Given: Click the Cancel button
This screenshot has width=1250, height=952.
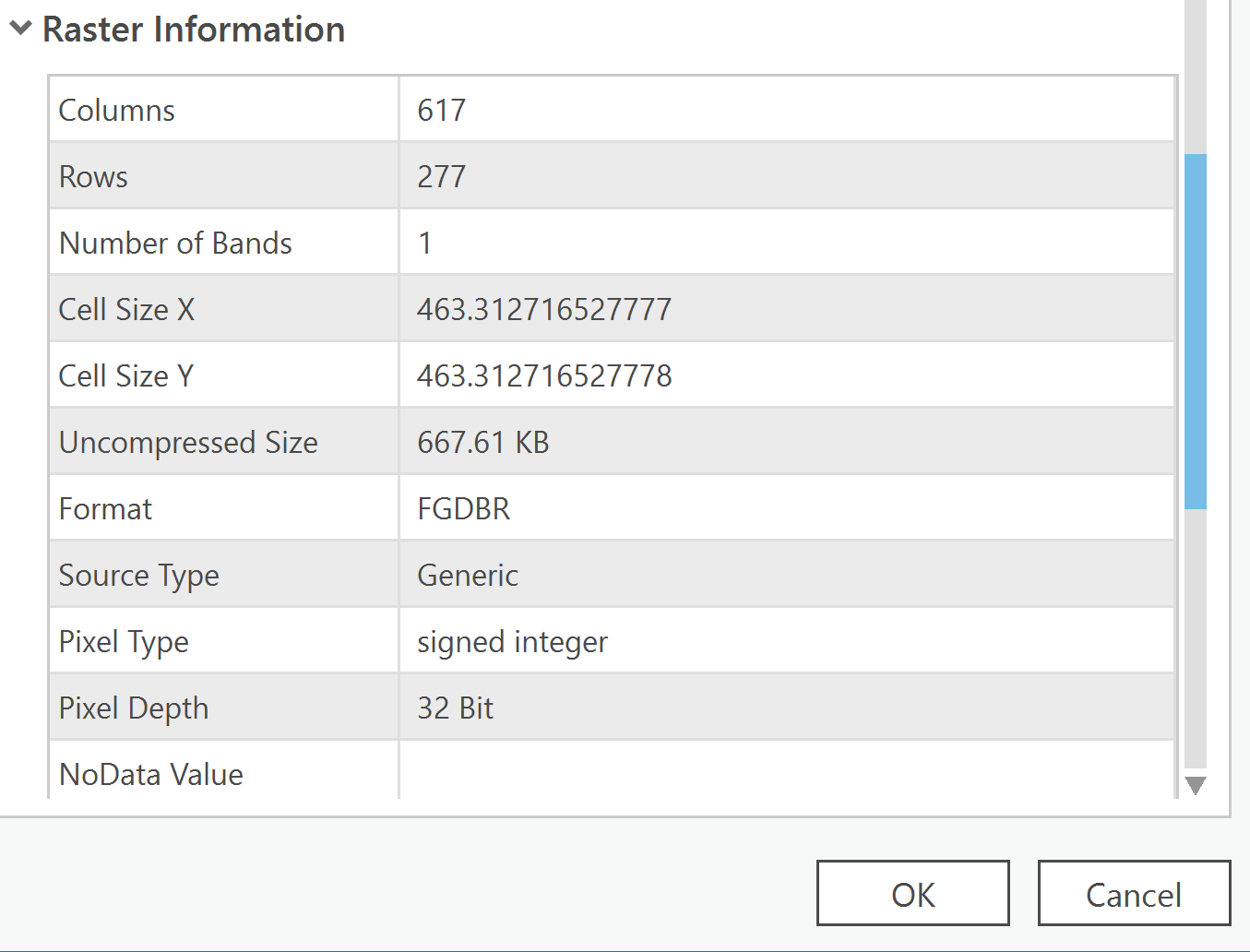Looking at the screenshot, I should coord(1134,893).
